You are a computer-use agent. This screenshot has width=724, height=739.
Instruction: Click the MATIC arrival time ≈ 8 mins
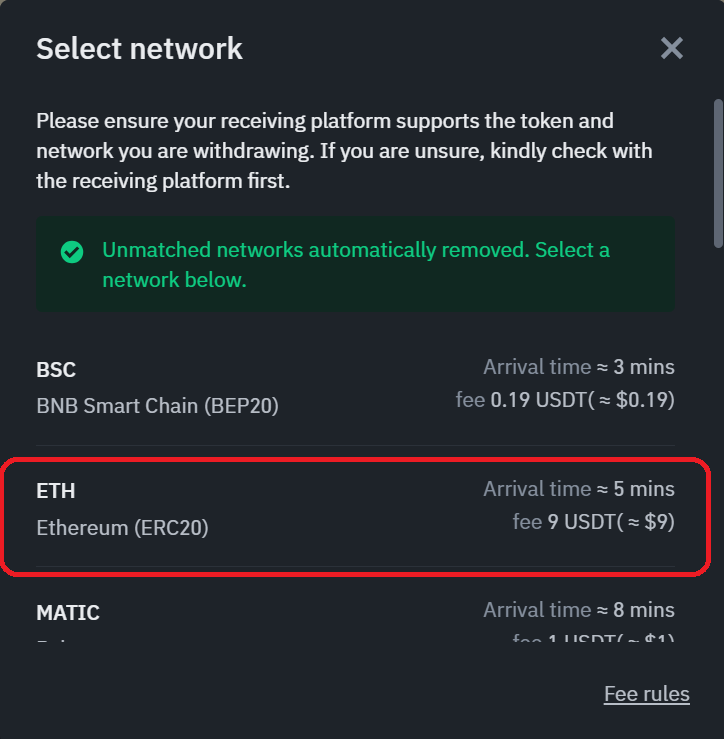(x=579, y=610)
